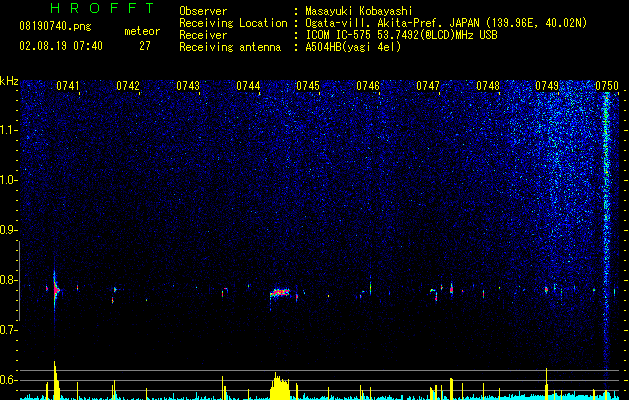Click the 0749 time axis label
629x400 pixels.
547,86
